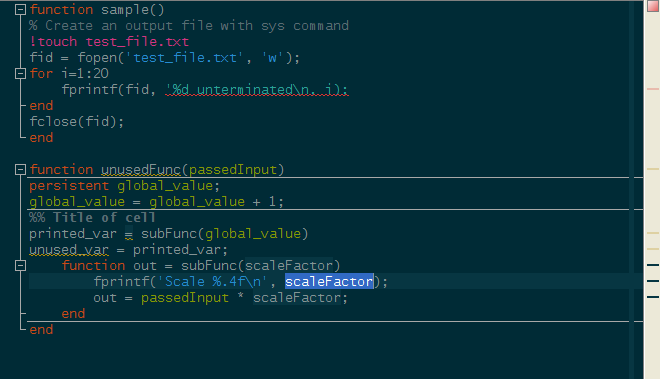The image size is (660, 379).
Task: Collapse the for i=1:20 loop fold
Action: (20, 74)
